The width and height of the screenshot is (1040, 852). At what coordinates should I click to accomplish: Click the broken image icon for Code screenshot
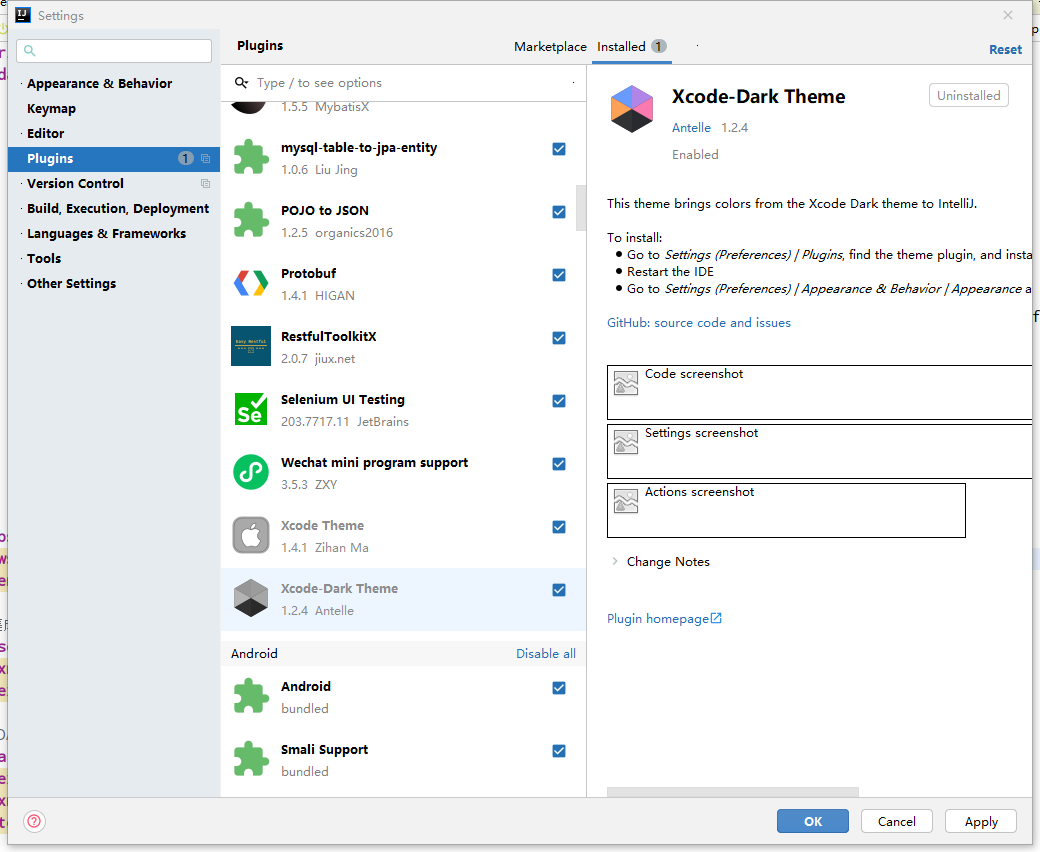(x=625, y=383)
